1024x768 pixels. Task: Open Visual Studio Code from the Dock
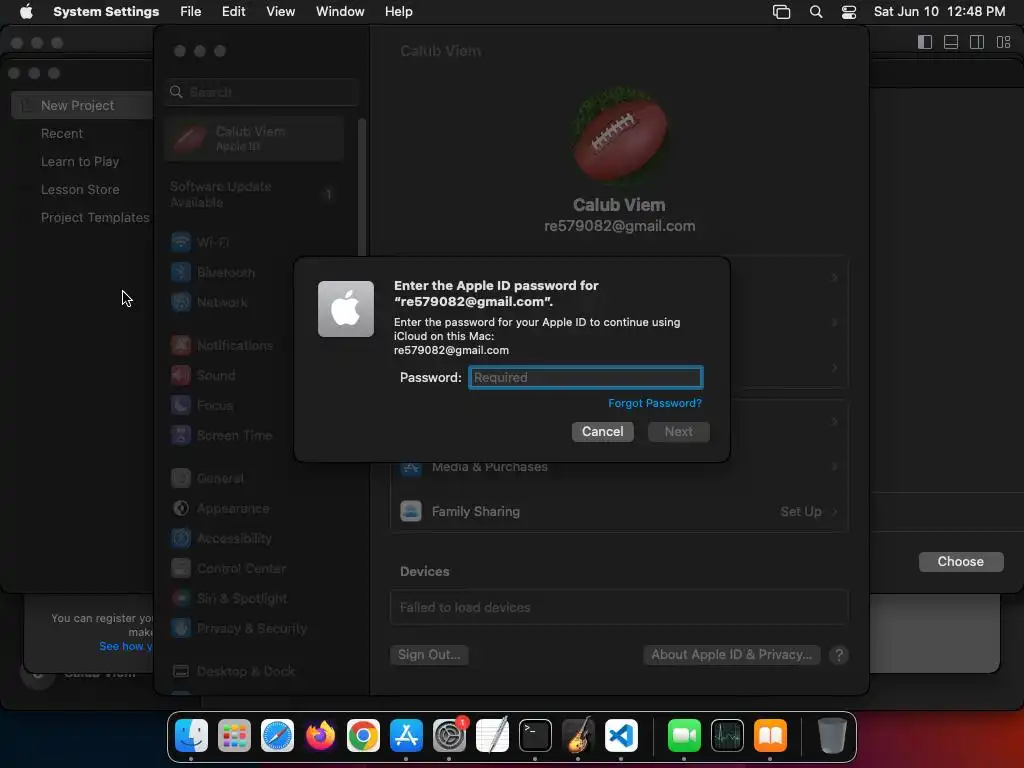[621, 736]
